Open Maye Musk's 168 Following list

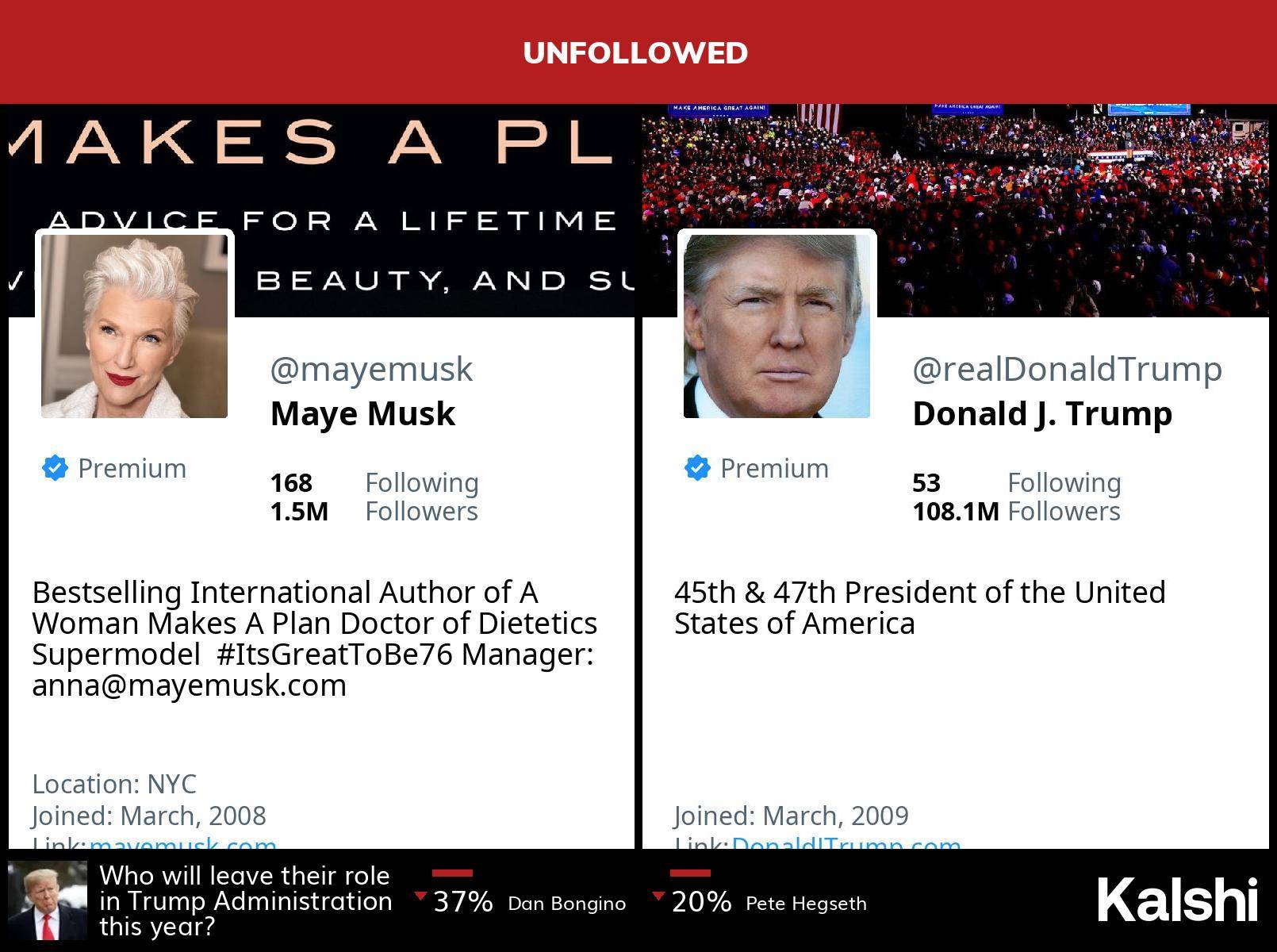(374, 482)
